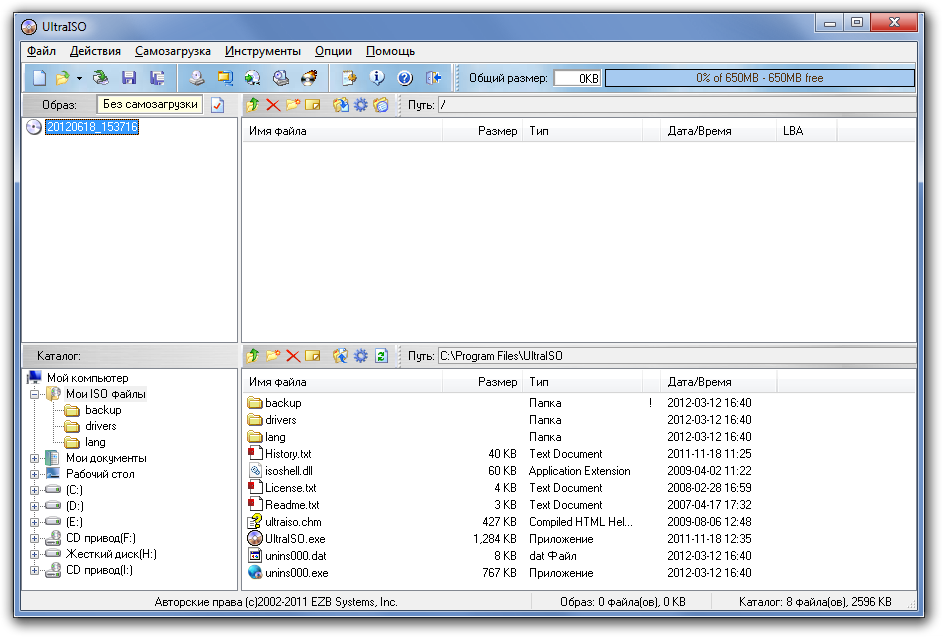
Task: Click the Без самозагрузки button
Action: point(150,104)
